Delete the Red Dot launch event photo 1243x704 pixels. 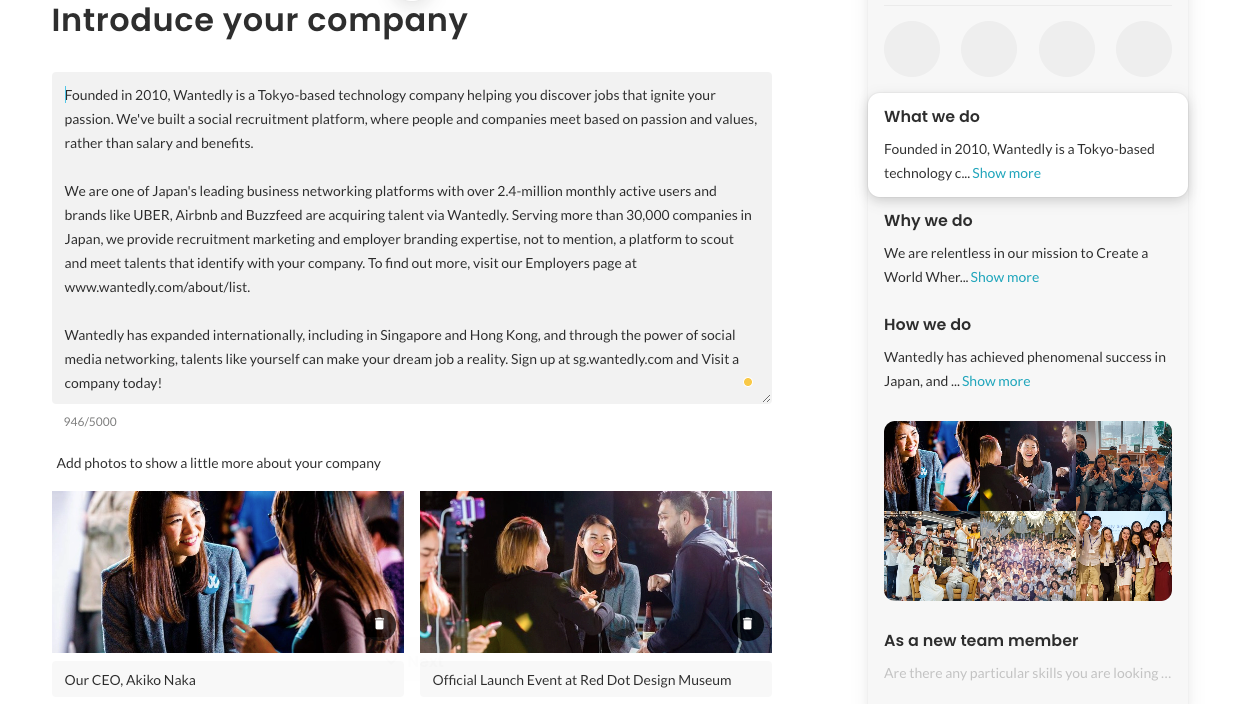(x=747, y=624)
